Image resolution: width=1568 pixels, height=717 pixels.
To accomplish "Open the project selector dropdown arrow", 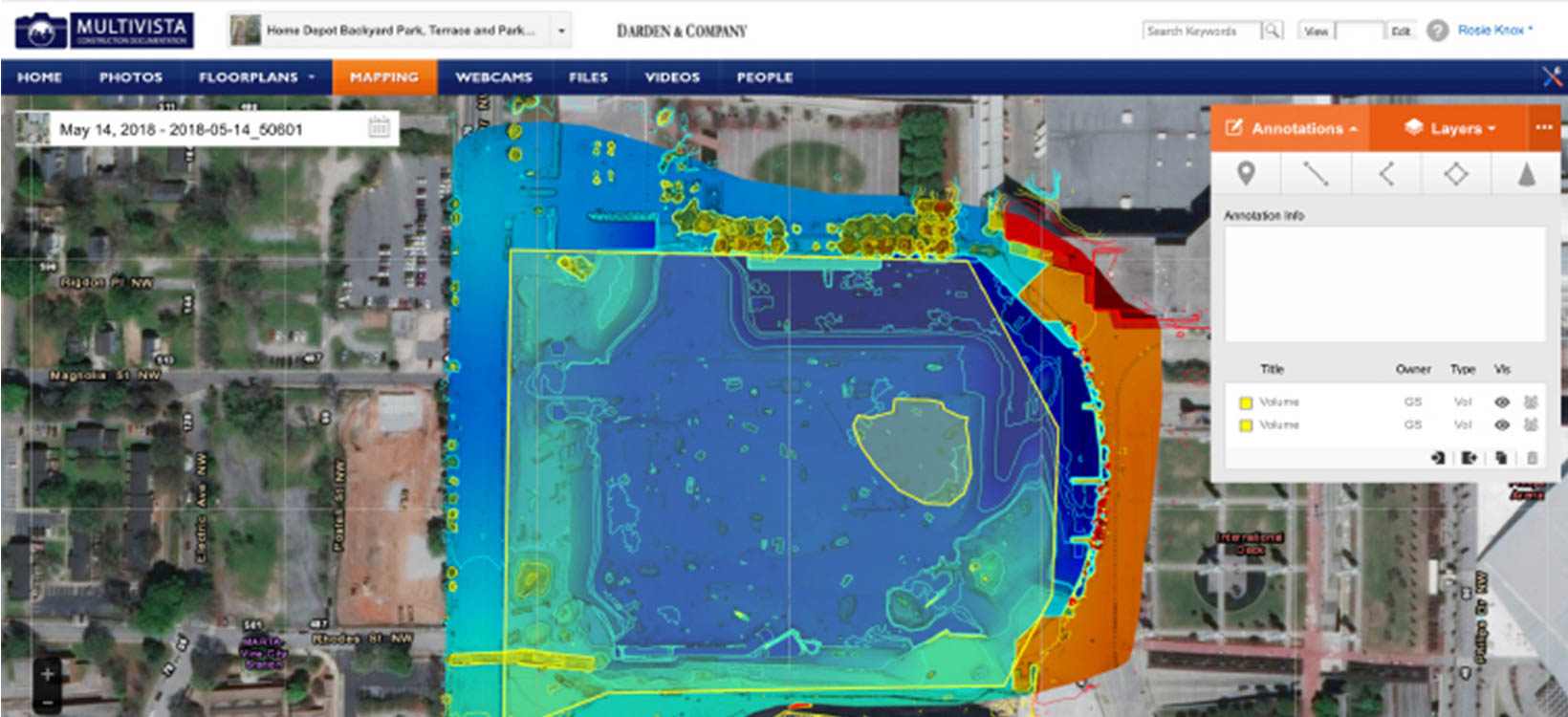I will (x=561, y=31).
